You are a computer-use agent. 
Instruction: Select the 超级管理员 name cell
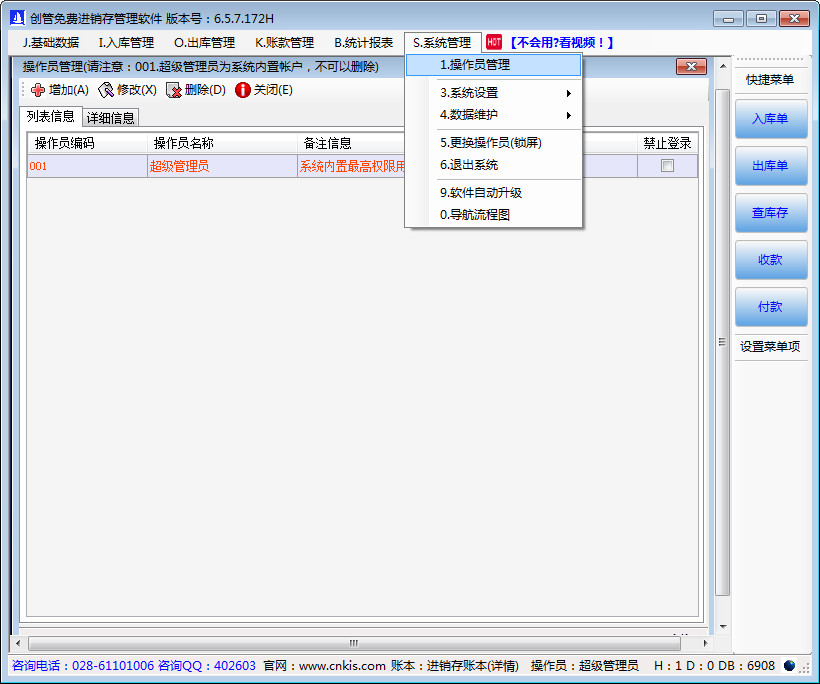(222, 166)
